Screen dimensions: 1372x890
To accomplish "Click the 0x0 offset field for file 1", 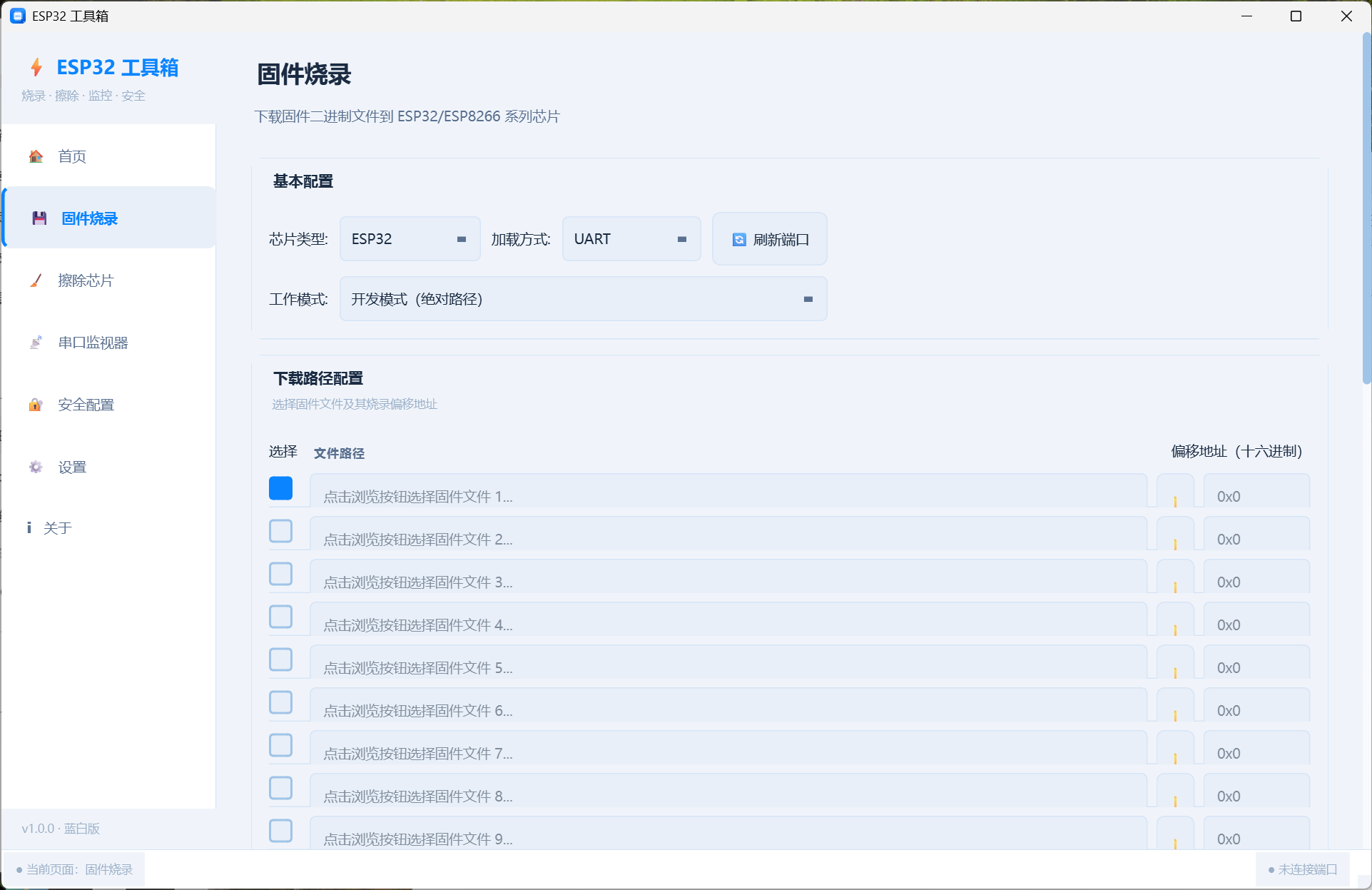I will pyautogui.click(x=1256, y=491).
